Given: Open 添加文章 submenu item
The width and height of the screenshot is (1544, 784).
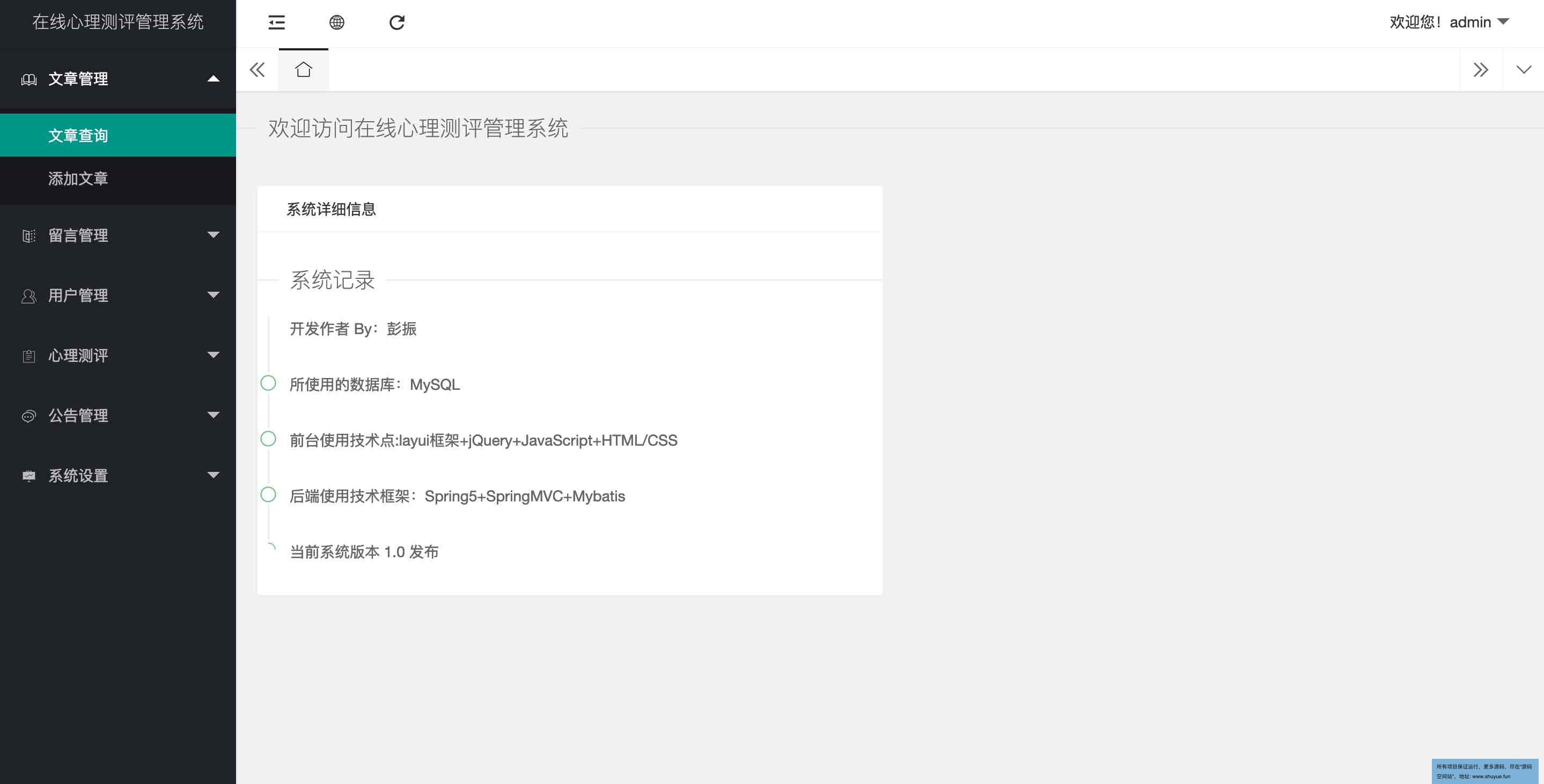Looking at the screenshot, I should [78, 179].
